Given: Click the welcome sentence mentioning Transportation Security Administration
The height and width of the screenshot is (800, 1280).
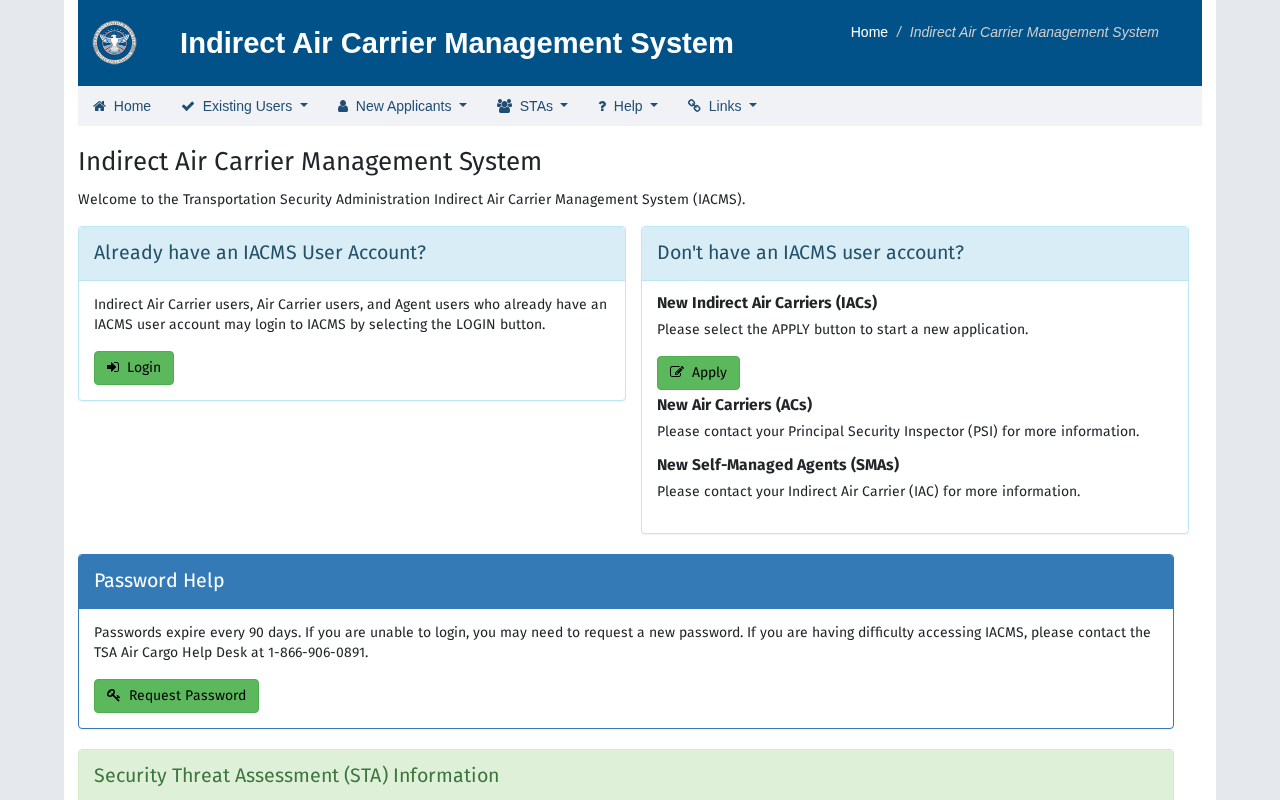Looking at the screenshot, I should tap(412, 200).
